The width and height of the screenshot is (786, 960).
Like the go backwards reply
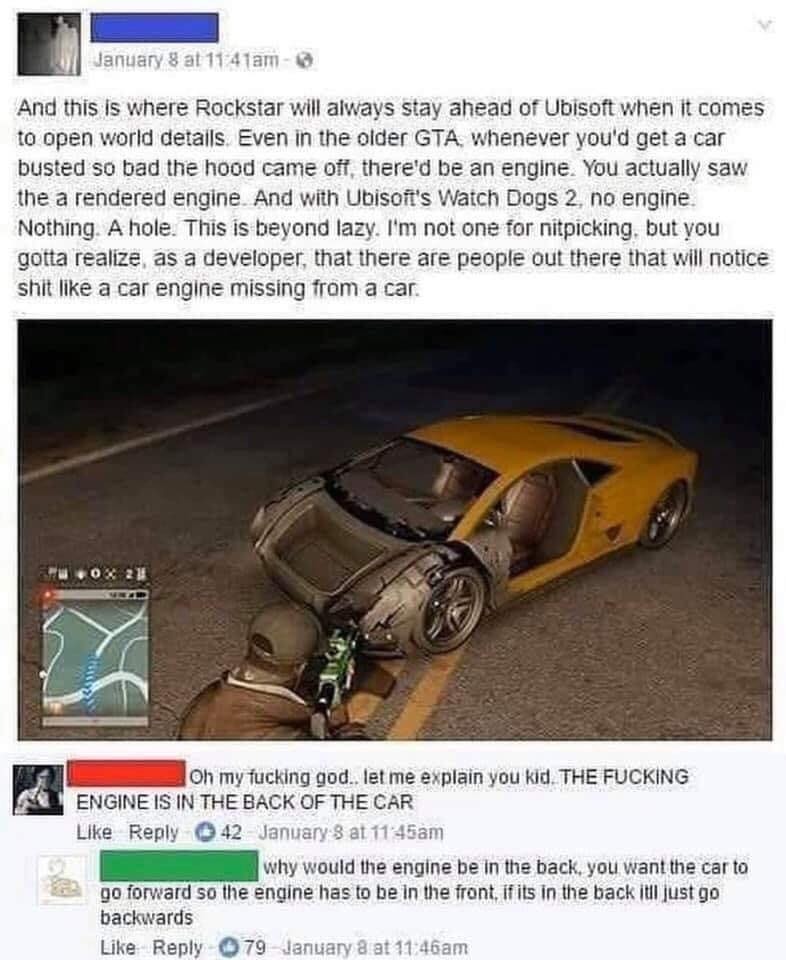coord(118,947)
